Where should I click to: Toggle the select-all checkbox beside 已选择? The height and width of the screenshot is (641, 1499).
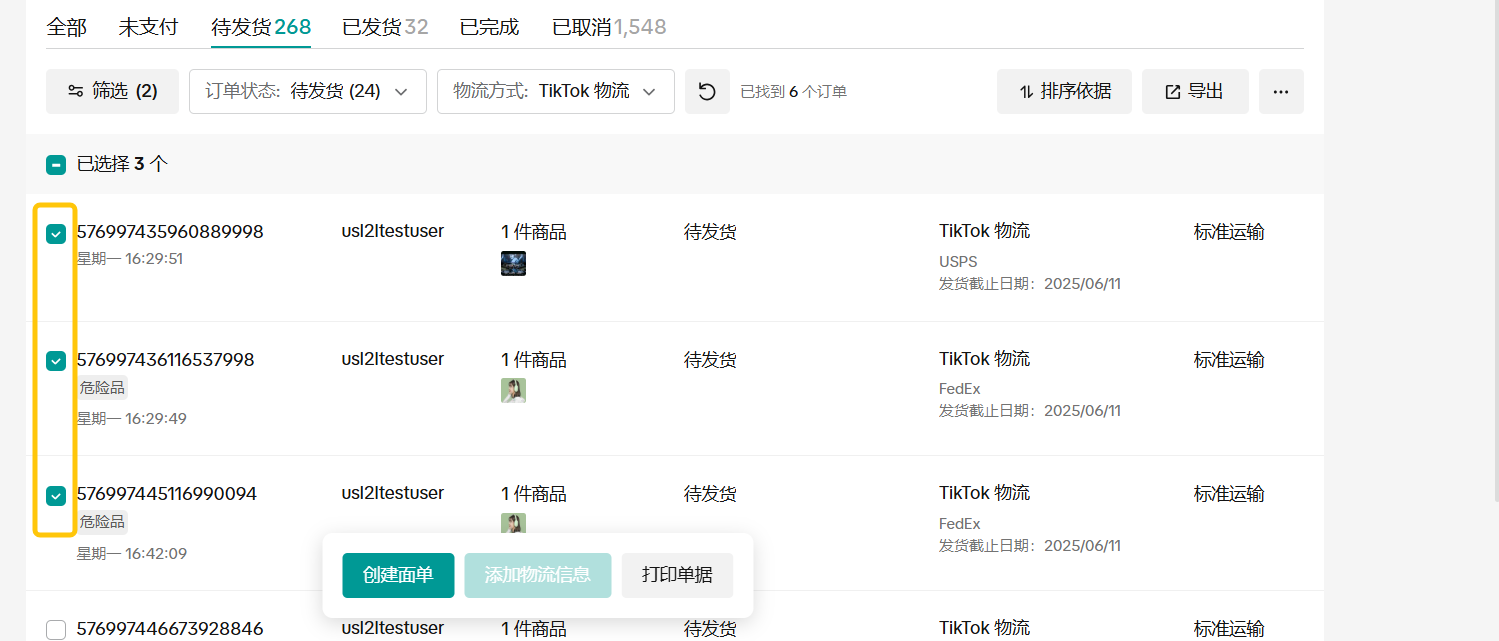pos(56,165)
